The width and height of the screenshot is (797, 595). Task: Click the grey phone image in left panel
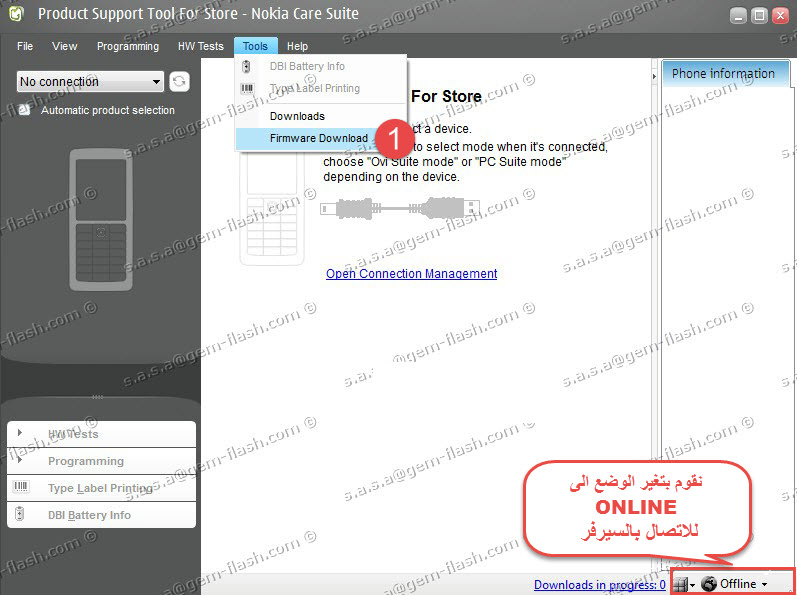(101, 220)
